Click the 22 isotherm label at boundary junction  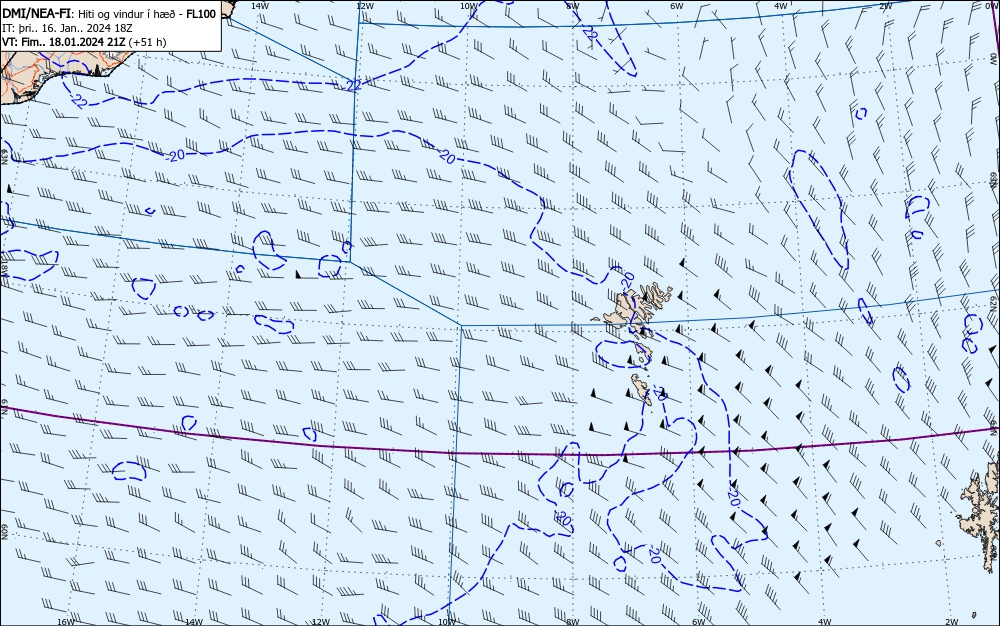[x=354, y=85]
